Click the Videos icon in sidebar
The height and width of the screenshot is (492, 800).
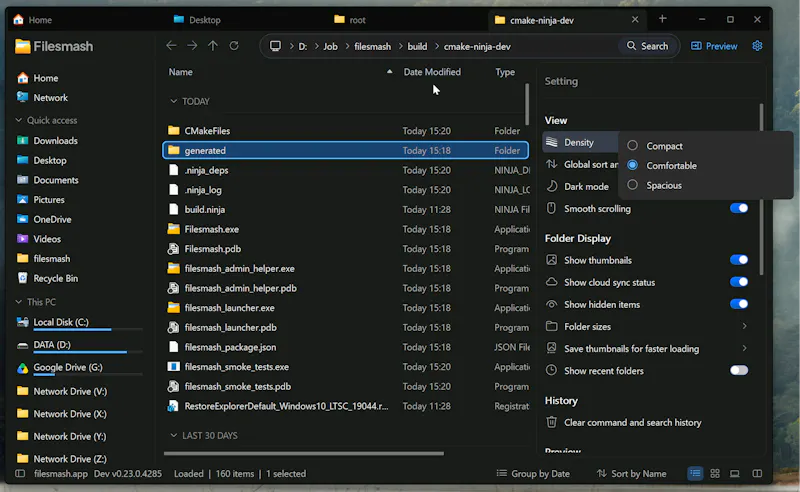22,239
